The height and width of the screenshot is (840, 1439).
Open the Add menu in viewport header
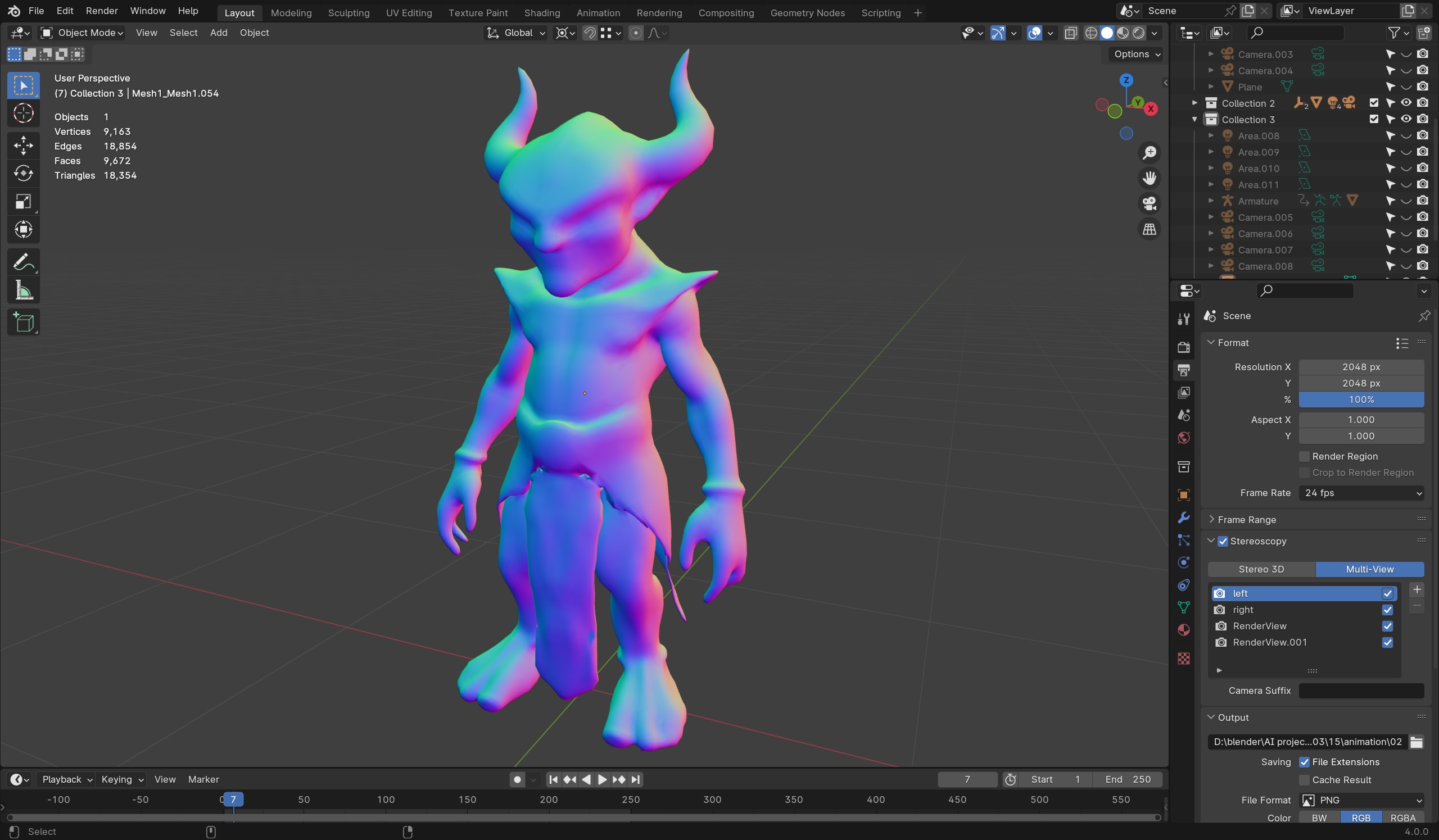click(x=219, y=33)
